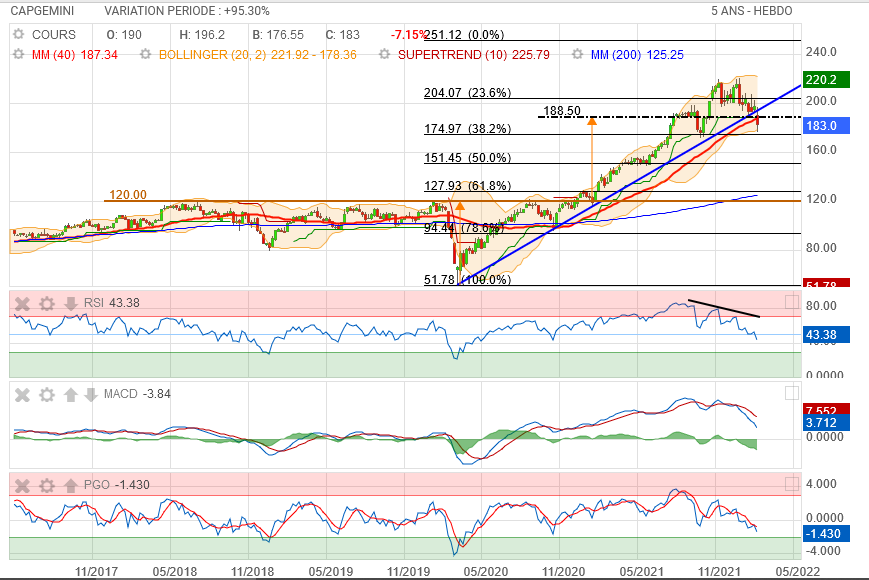
Task: Click the 51.78 (100.0%) Fibonacci label
Action: 467,279
